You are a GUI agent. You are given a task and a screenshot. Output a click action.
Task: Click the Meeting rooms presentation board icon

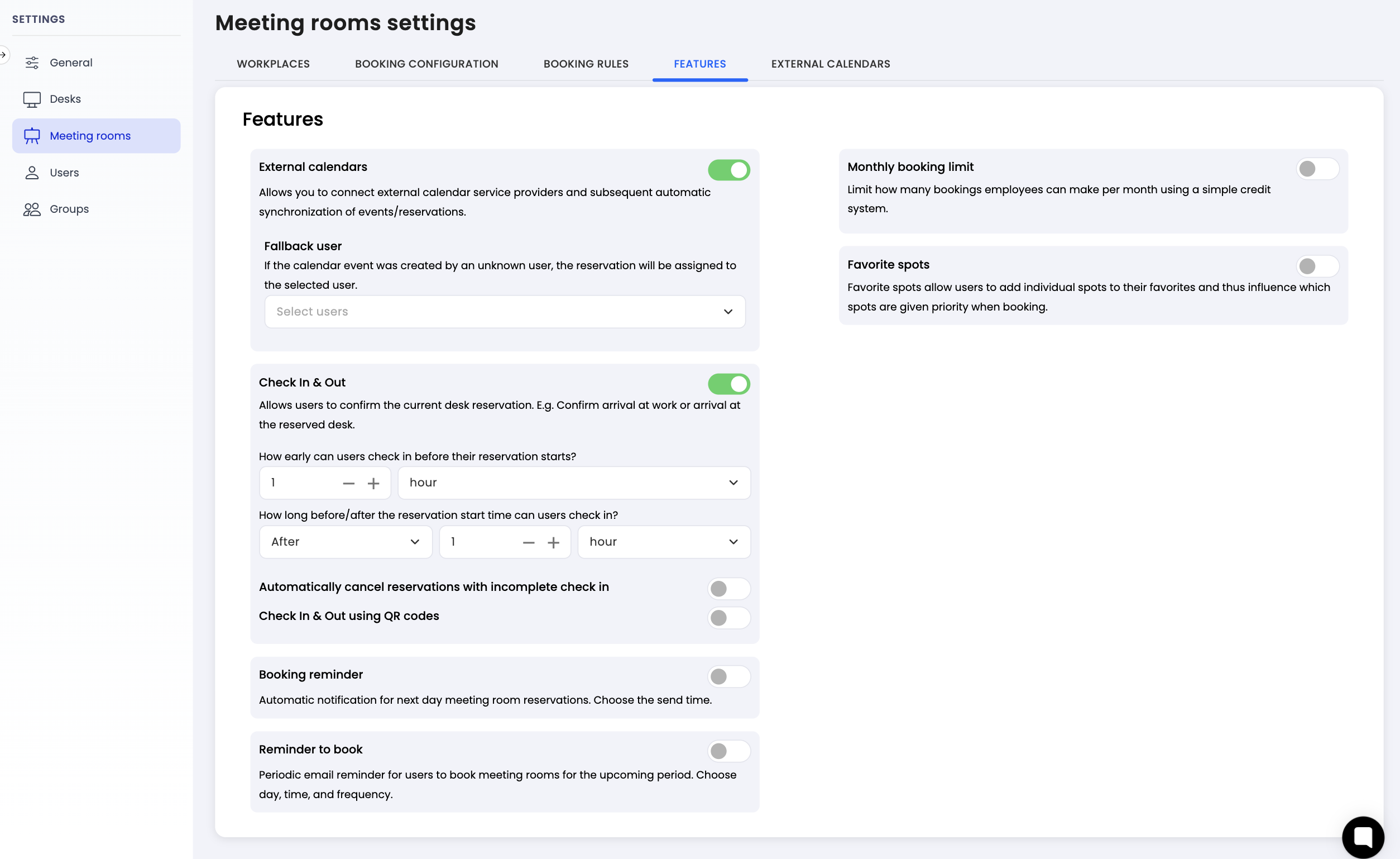click(x=32, y=136)
